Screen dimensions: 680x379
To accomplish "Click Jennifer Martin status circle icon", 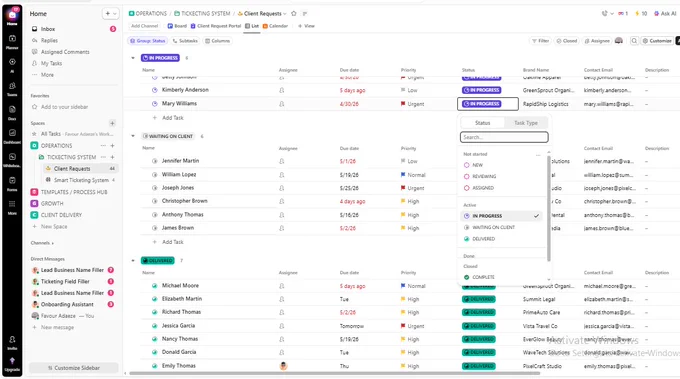I will click(154, 161).
